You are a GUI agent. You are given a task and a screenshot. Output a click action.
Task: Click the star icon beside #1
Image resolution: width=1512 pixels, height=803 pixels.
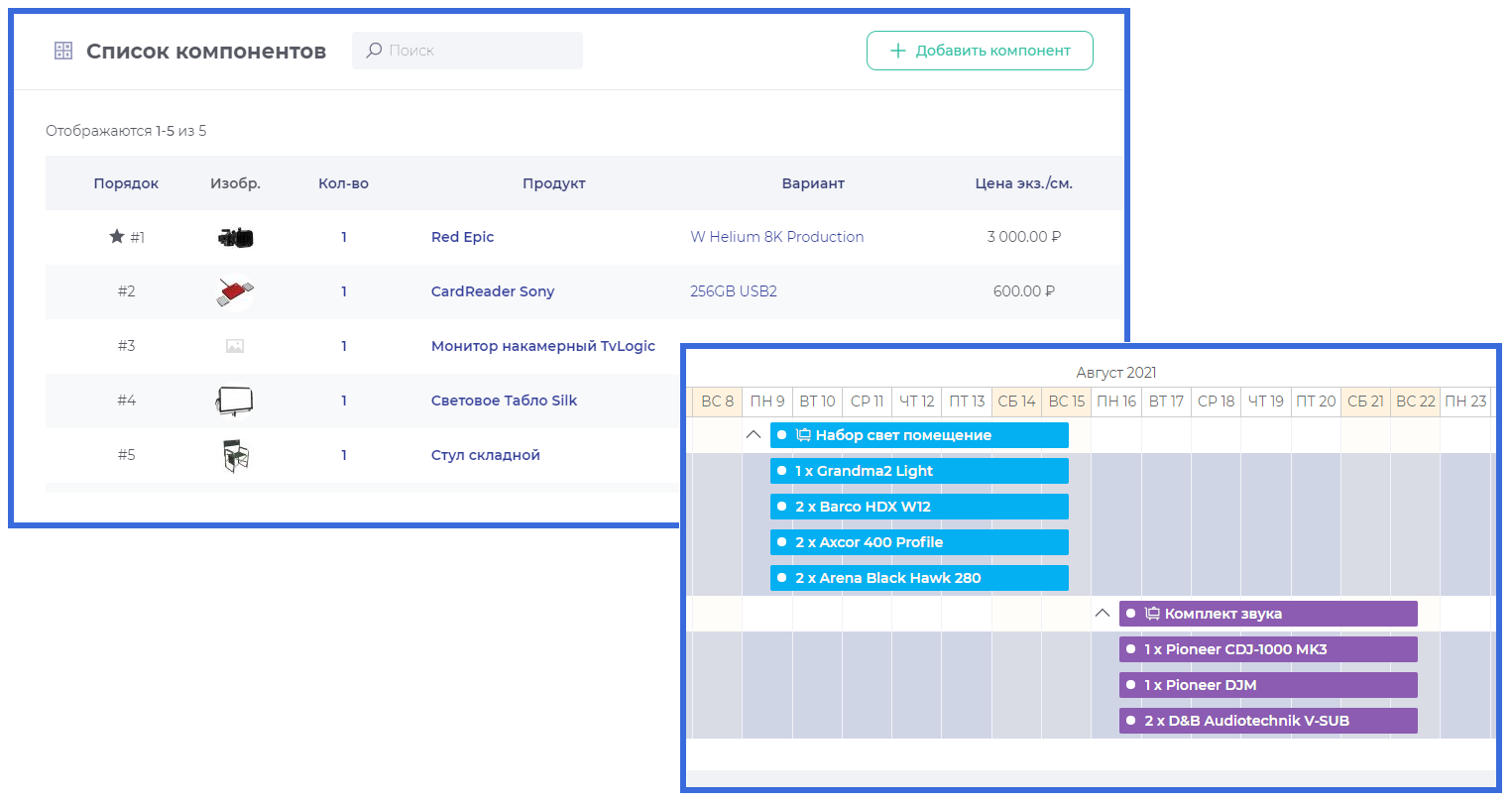pyautogui.click(x=117, y=236)
